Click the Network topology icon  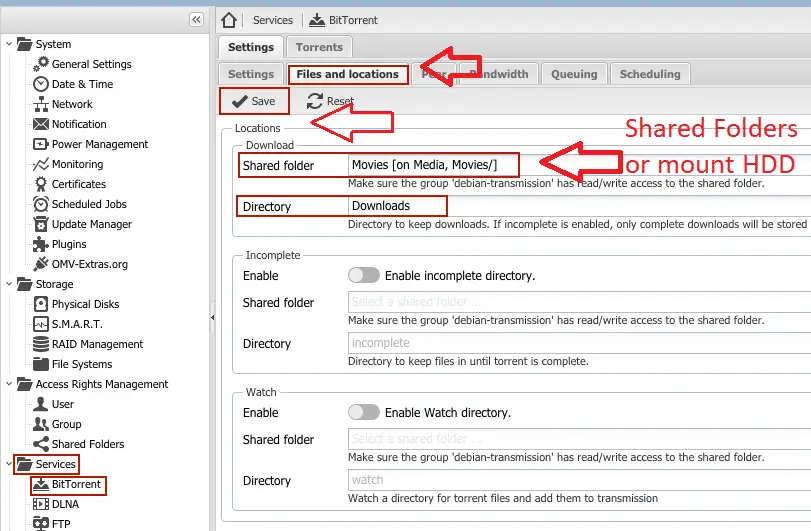(41, 104)
